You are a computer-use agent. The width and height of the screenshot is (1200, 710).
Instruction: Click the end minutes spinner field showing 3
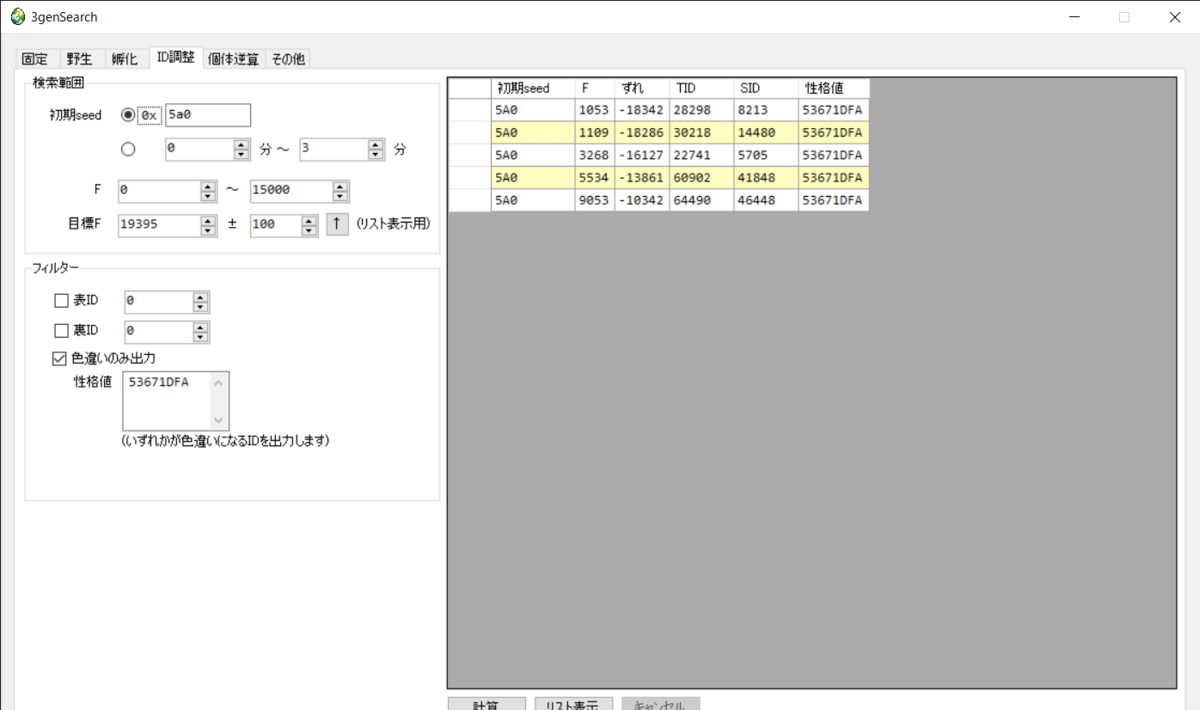341,149
